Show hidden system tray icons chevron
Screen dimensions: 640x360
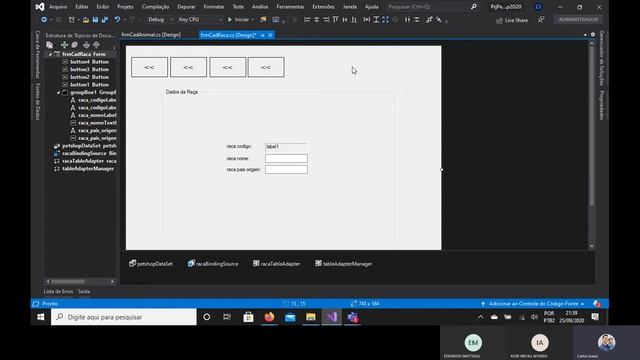coord(480,317)
